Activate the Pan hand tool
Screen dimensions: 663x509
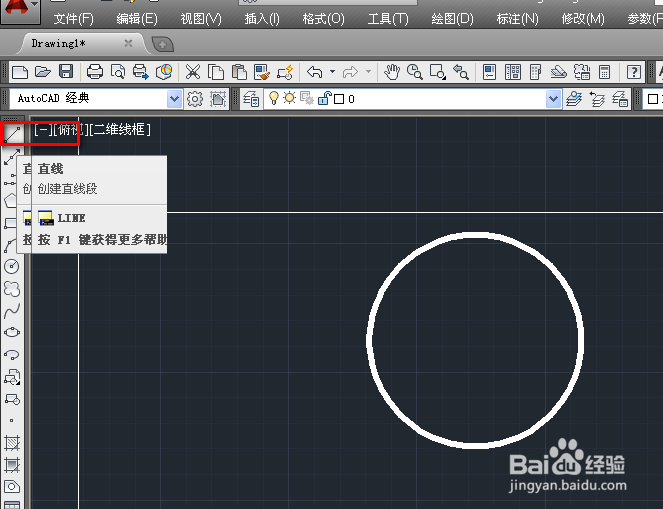392,72
